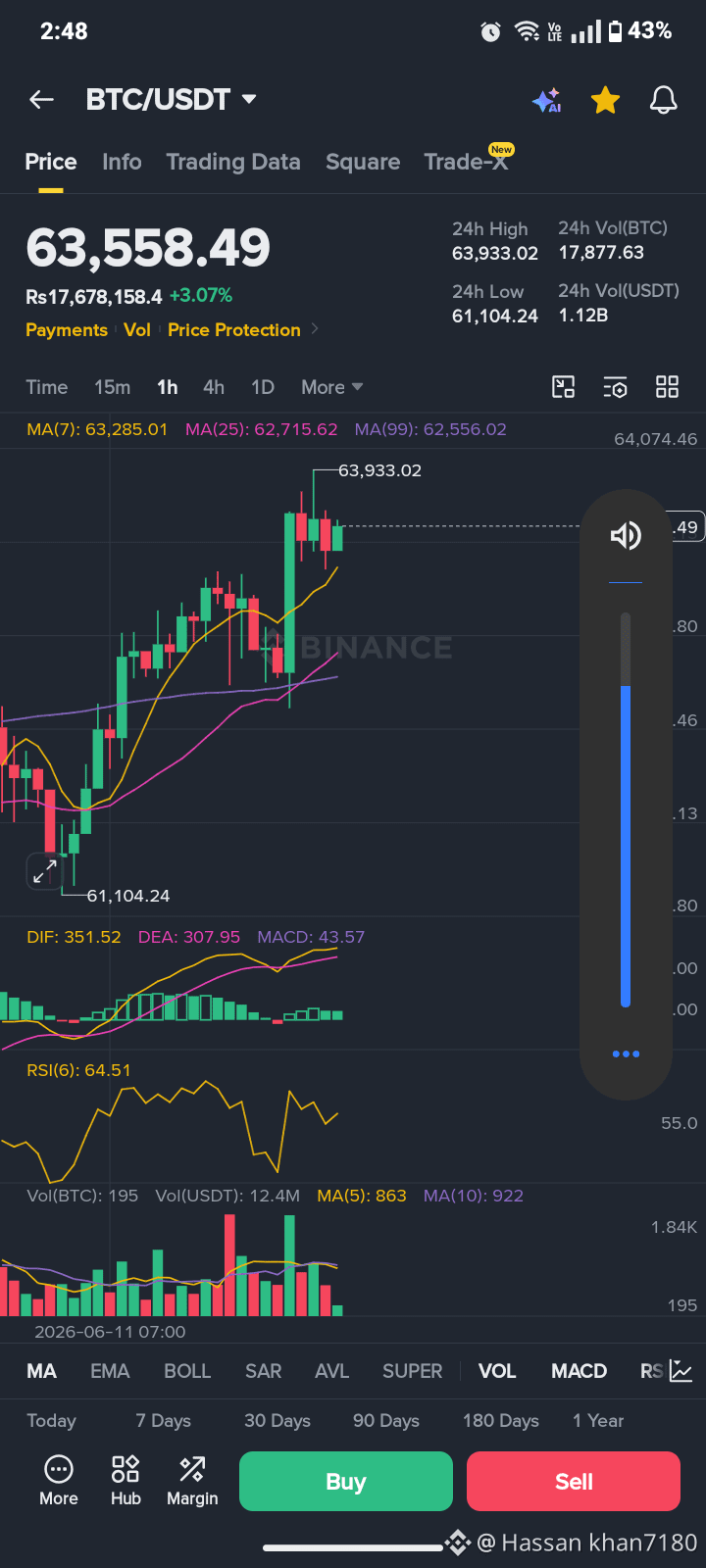Image resolution: width=706 pixels, height=1568 pixels.
Task: Toggle the MACD sub-indicator
Action: click(x=580, y=1371)
